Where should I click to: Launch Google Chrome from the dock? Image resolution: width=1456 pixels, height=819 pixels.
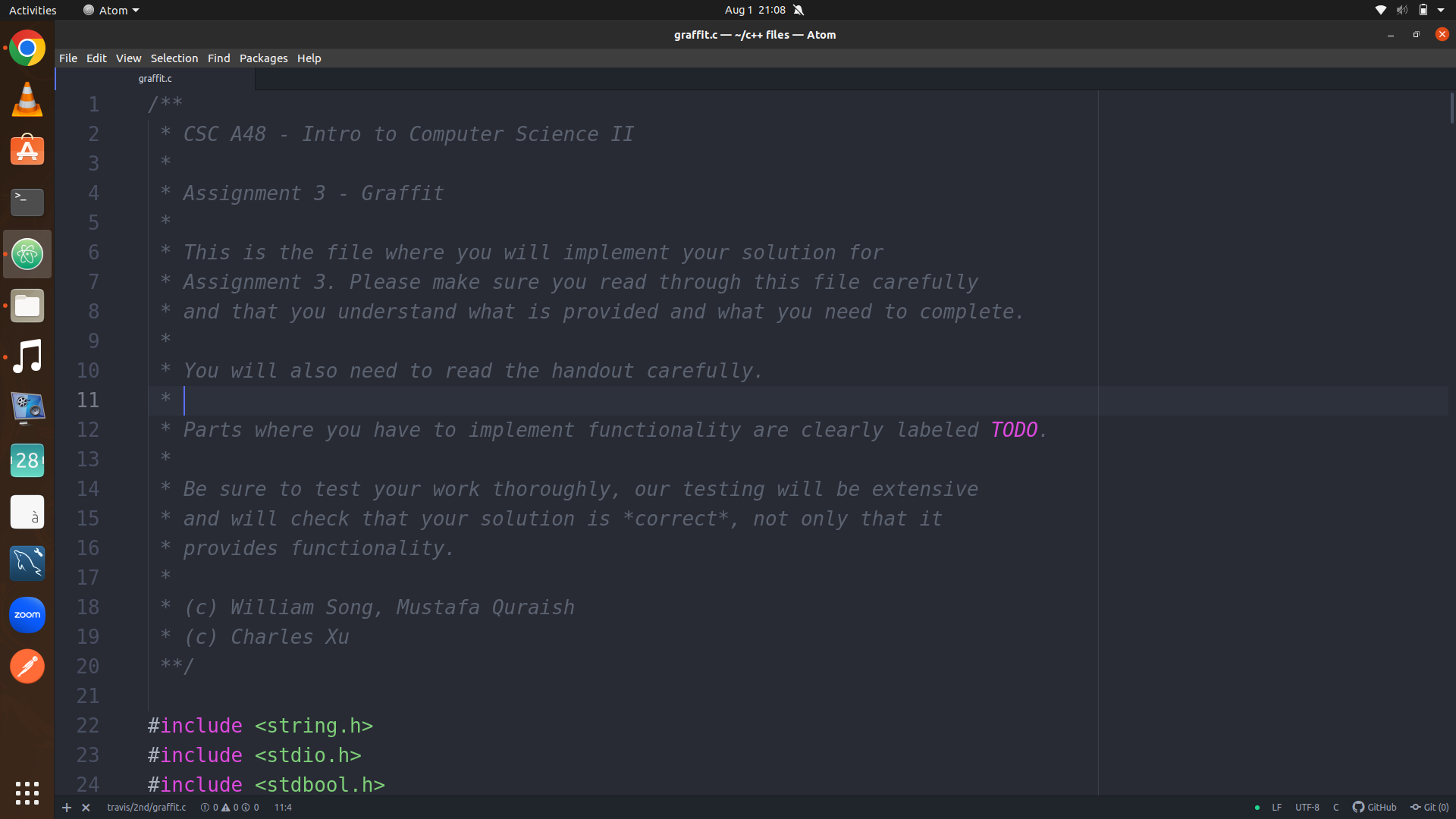(27, 49)
